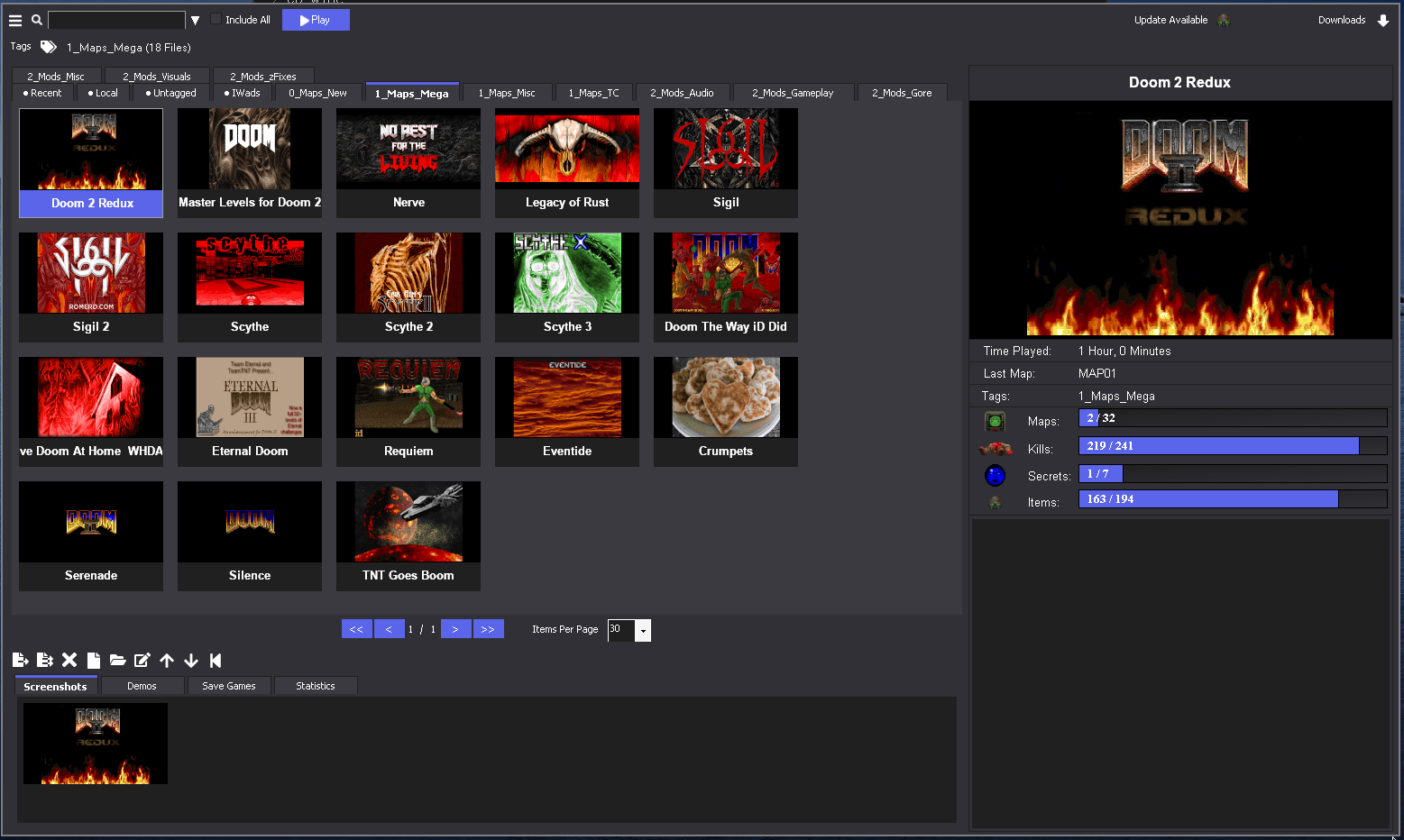Go to previous page with < button
Screen dimensions: 1404x840
(389, 629)
